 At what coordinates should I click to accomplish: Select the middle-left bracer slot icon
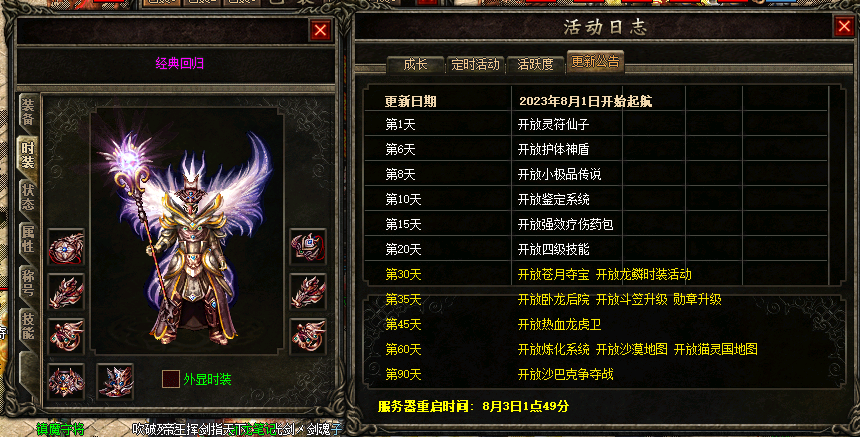66,292
